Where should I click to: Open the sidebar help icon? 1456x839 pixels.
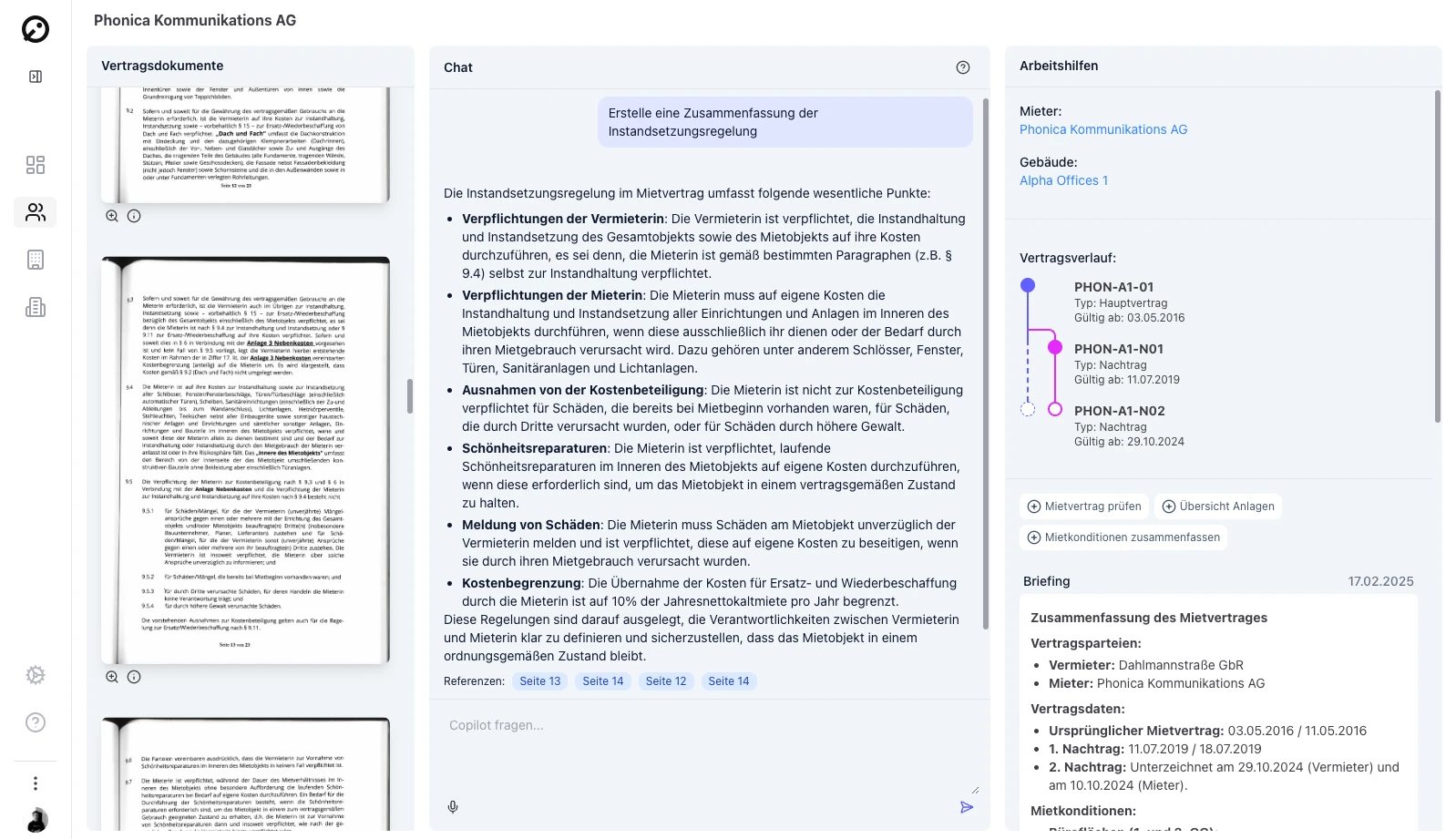click(x=36, y=722)
